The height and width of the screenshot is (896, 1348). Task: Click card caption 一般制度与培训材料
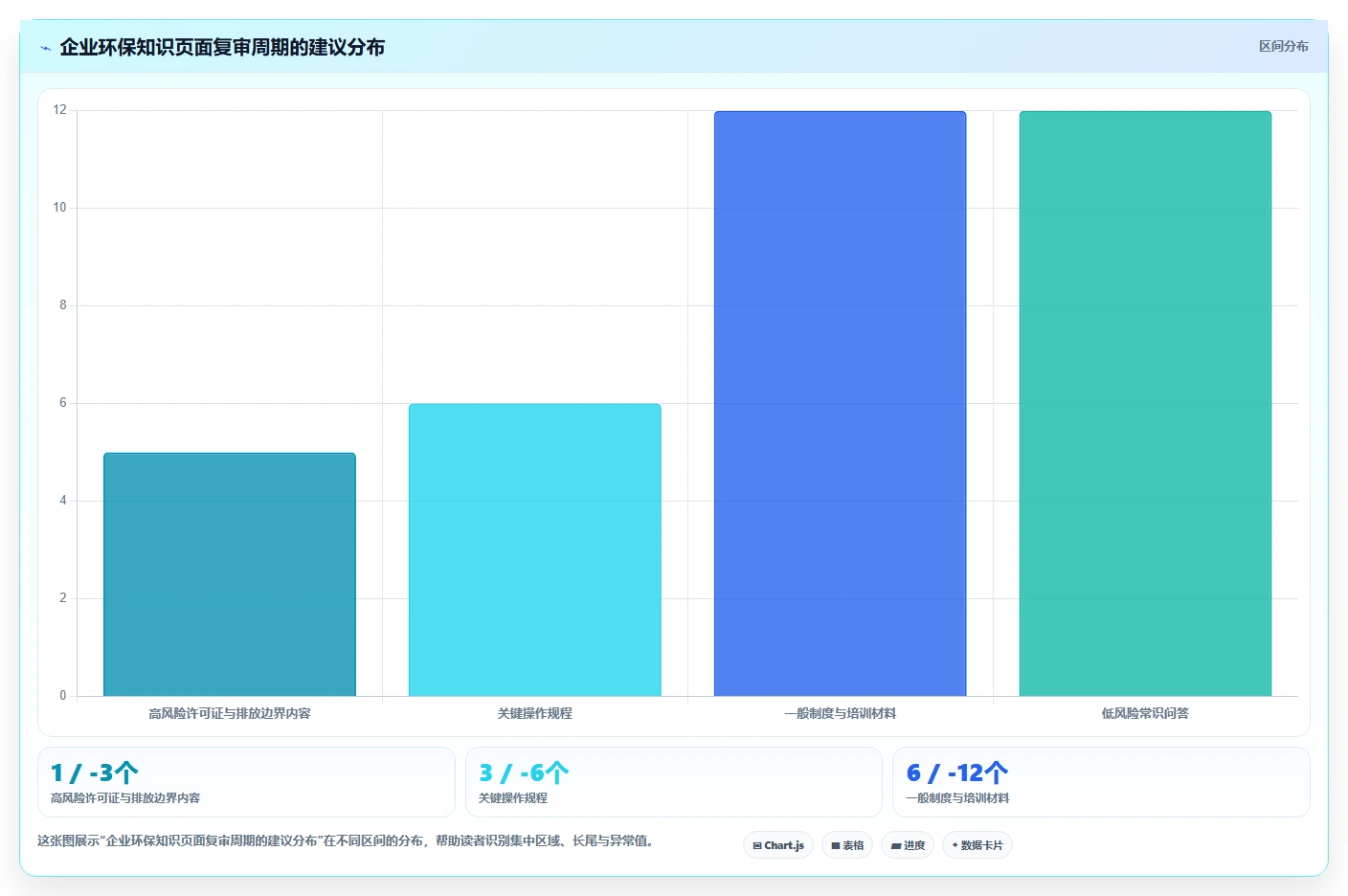pyautogui.click(x=957, y=798)
